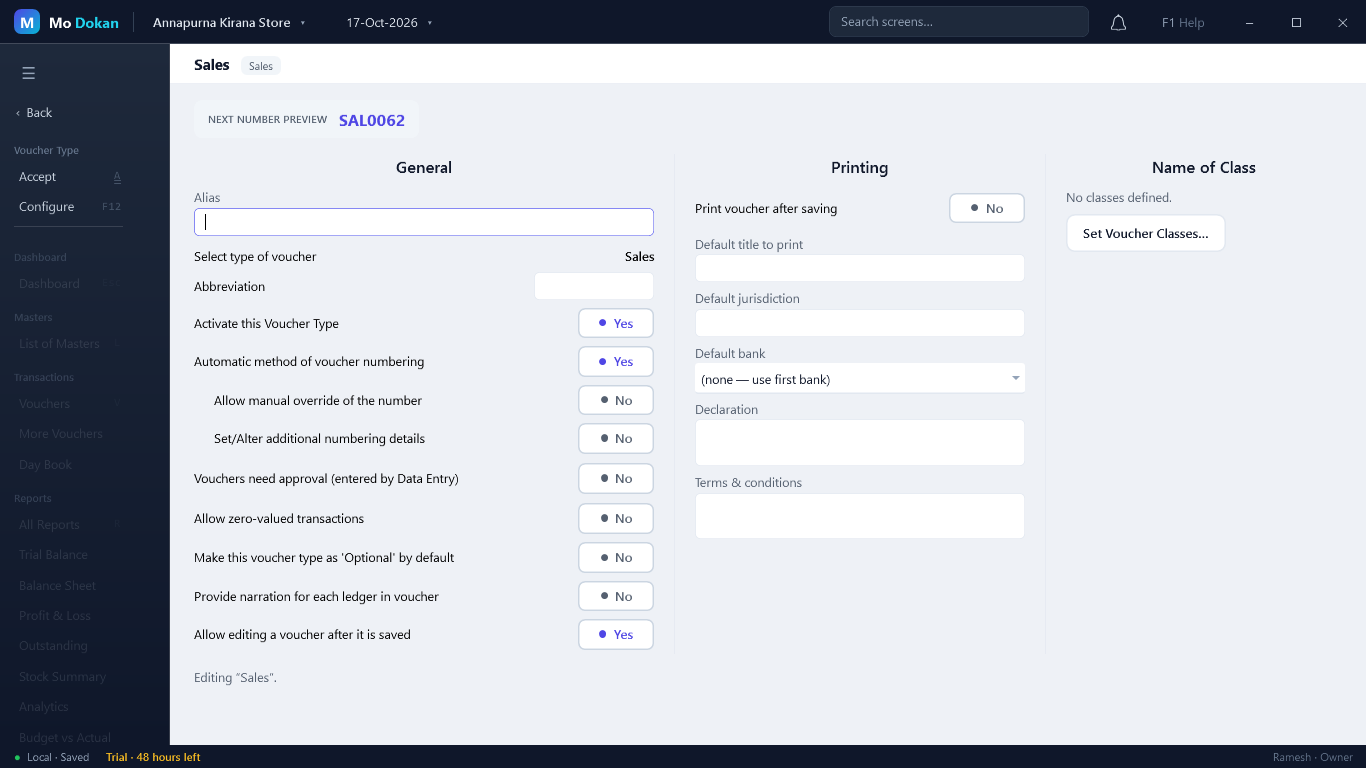
Task: Click Ramesh · Owner in status bar
Action: [x=1313, y=757]
